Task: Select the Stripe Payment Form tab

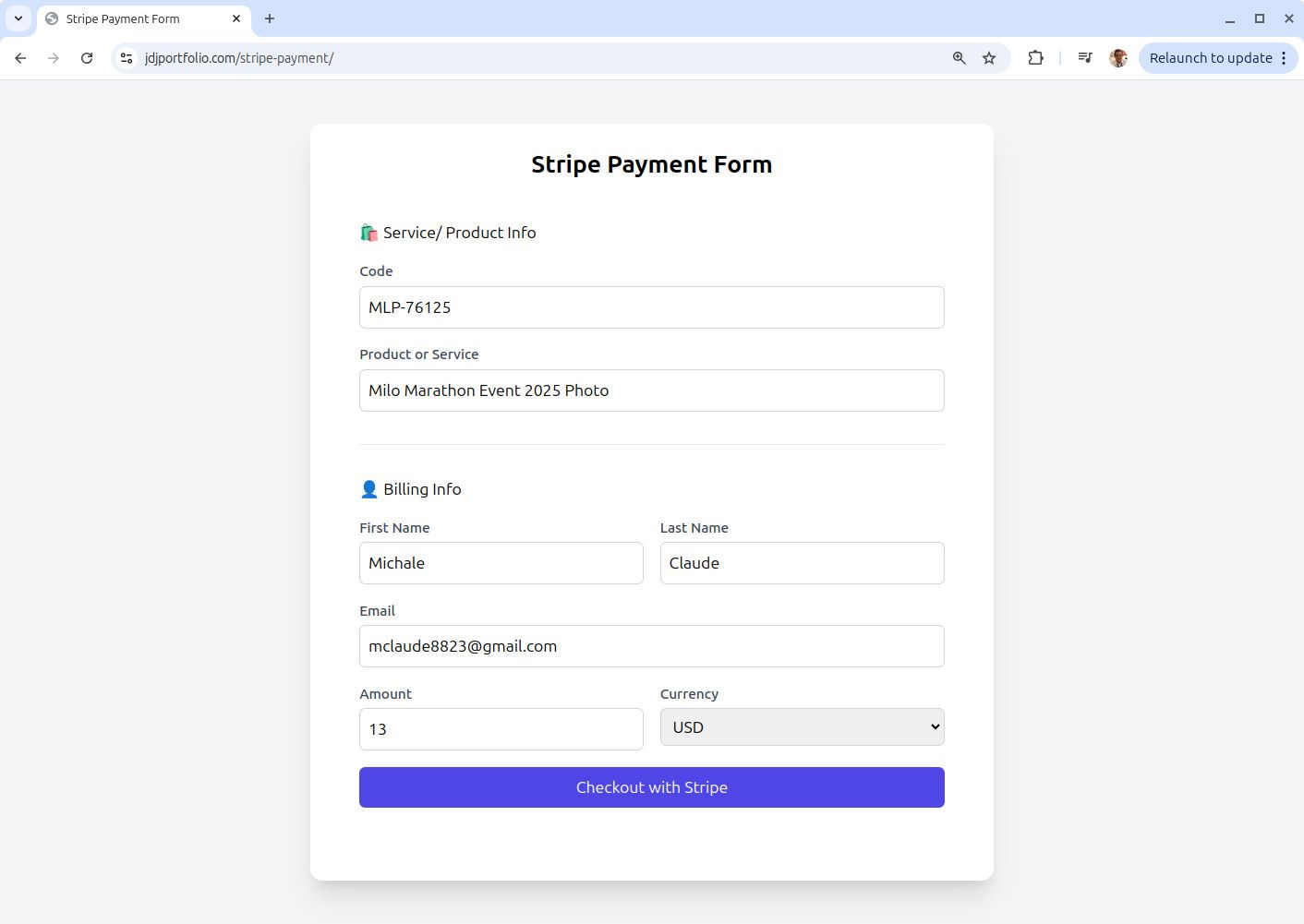Action: coord(144,18)
